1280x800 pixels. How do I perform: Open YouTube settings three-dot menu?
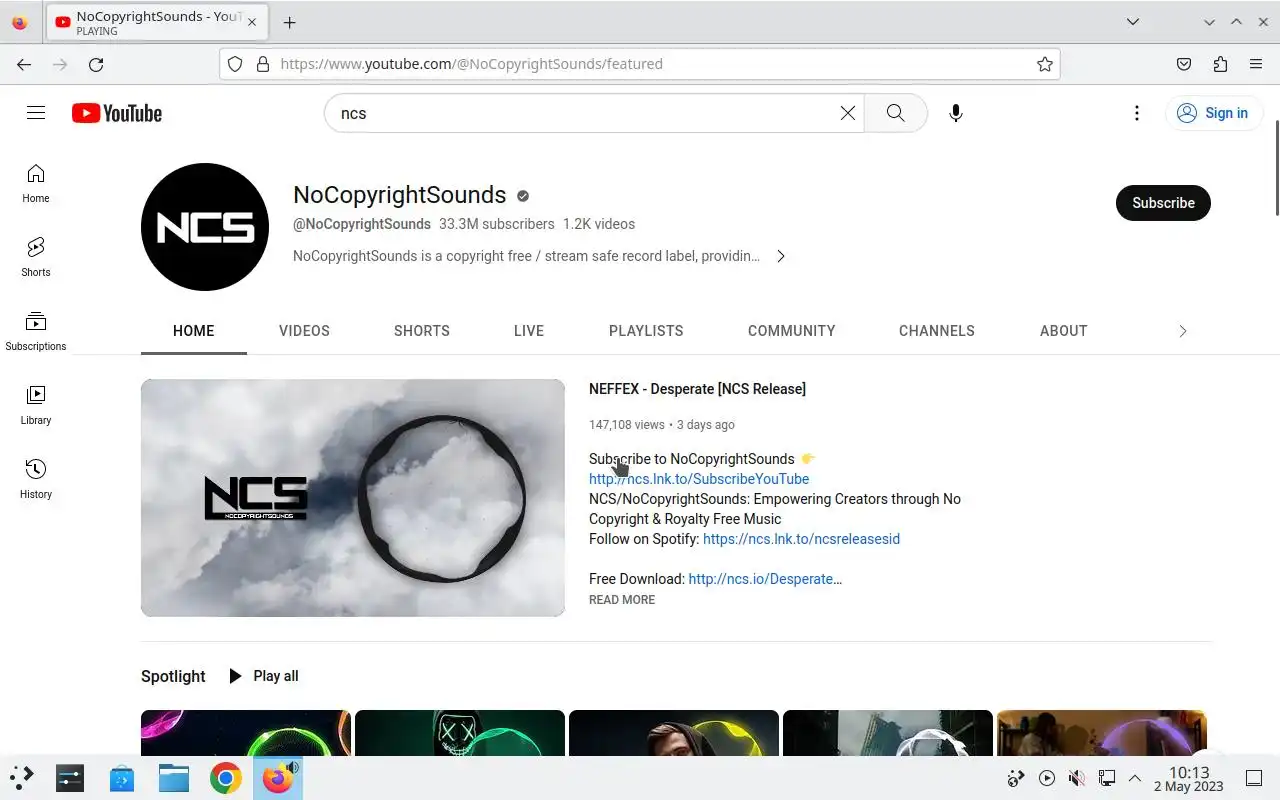coord(1137,113)
